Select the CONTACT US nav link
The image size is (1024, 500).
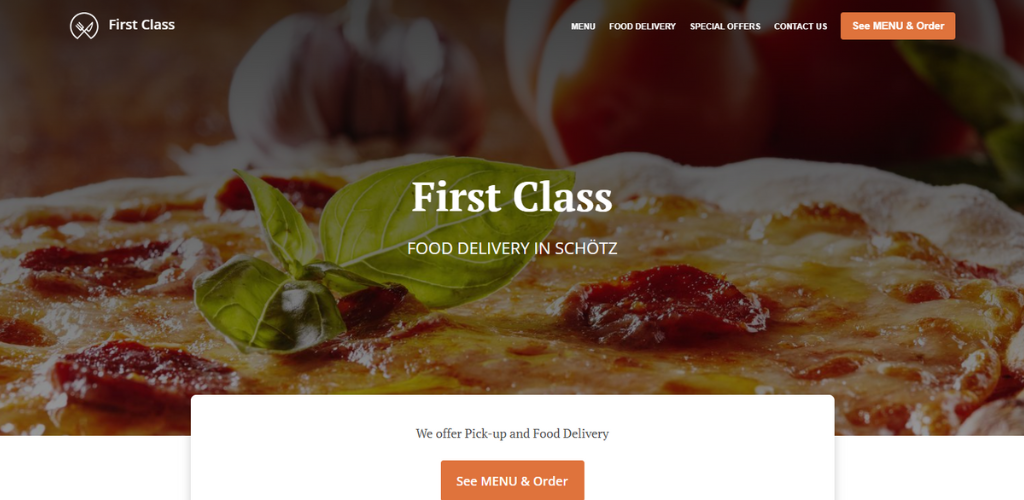[x=801, y=26]
